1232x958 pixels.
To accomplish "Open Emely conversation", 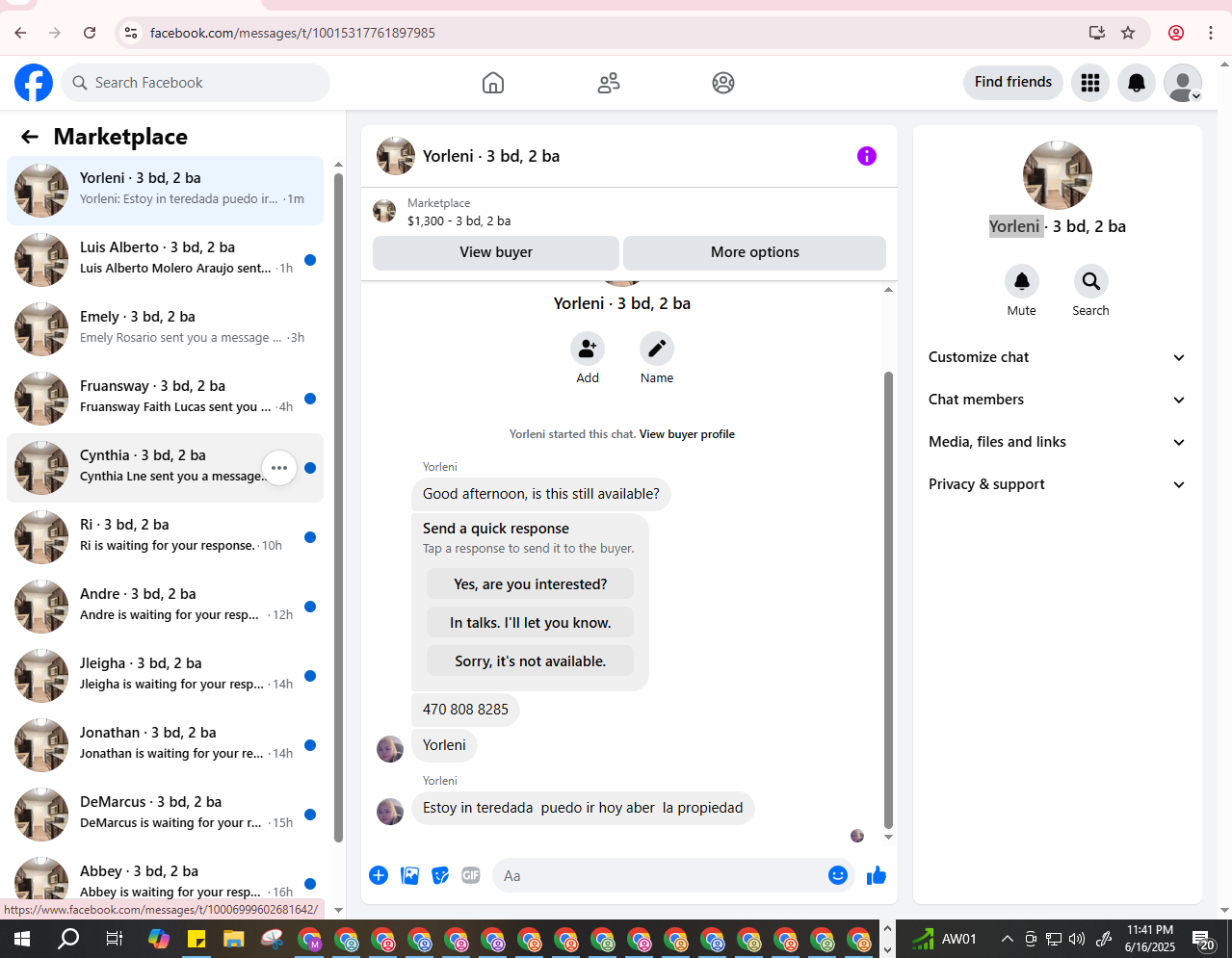I will point(166,329).
